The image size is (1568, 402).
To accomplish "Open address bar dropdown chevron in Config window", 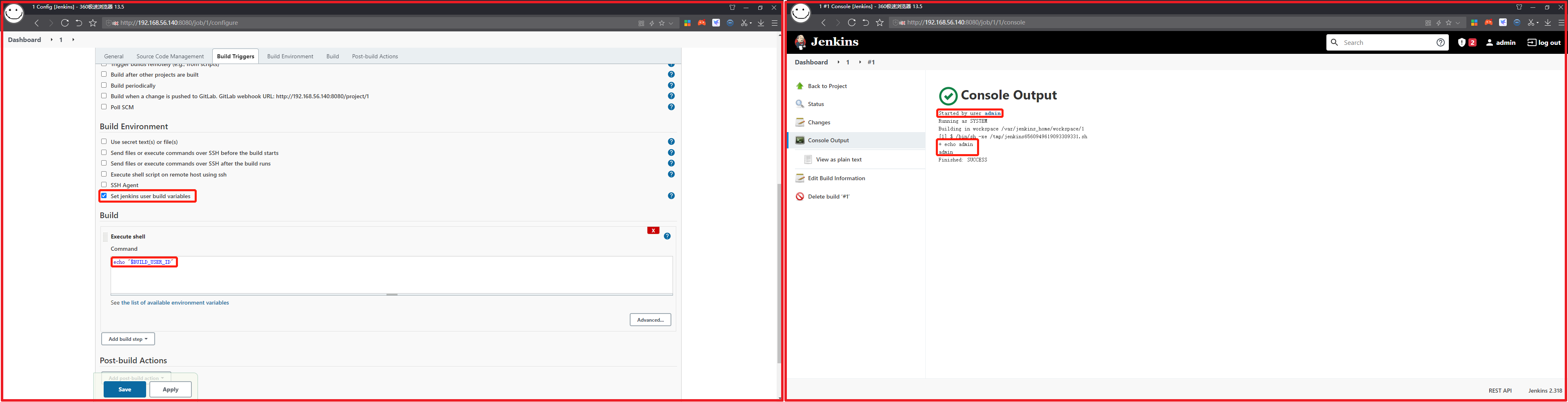I will 671,23.
